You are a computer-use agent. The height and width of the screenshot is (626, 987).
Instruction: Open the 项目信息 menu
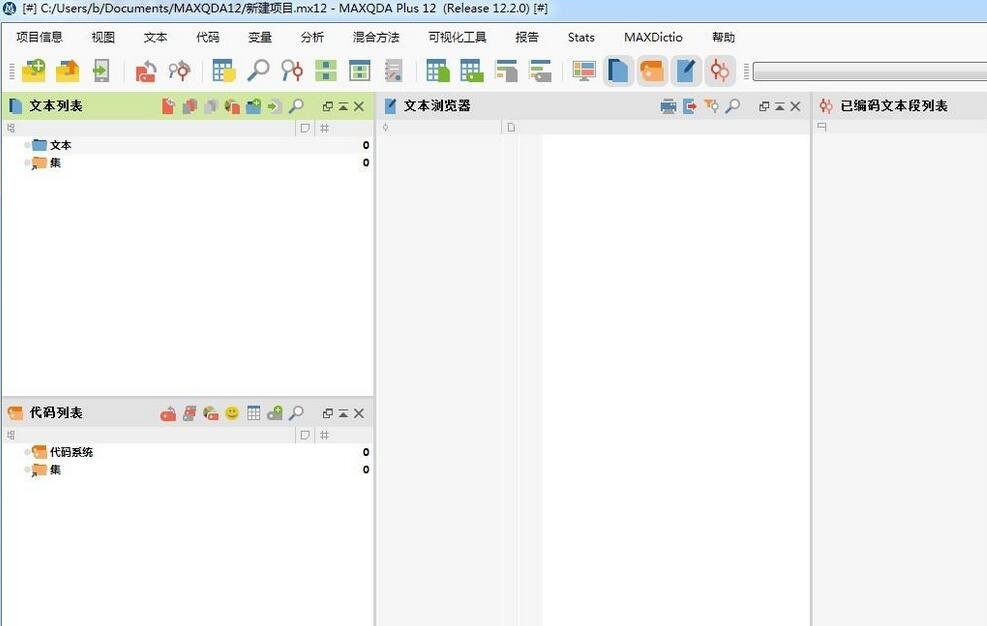40,37
